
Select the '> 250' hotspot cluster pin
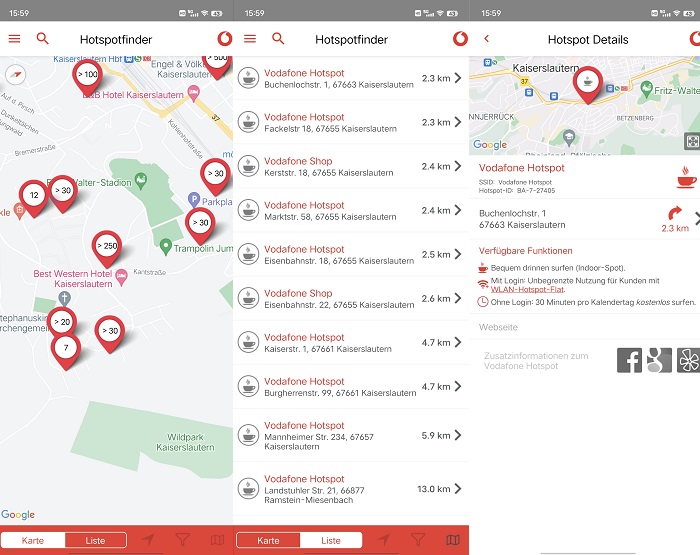[107, 249]
